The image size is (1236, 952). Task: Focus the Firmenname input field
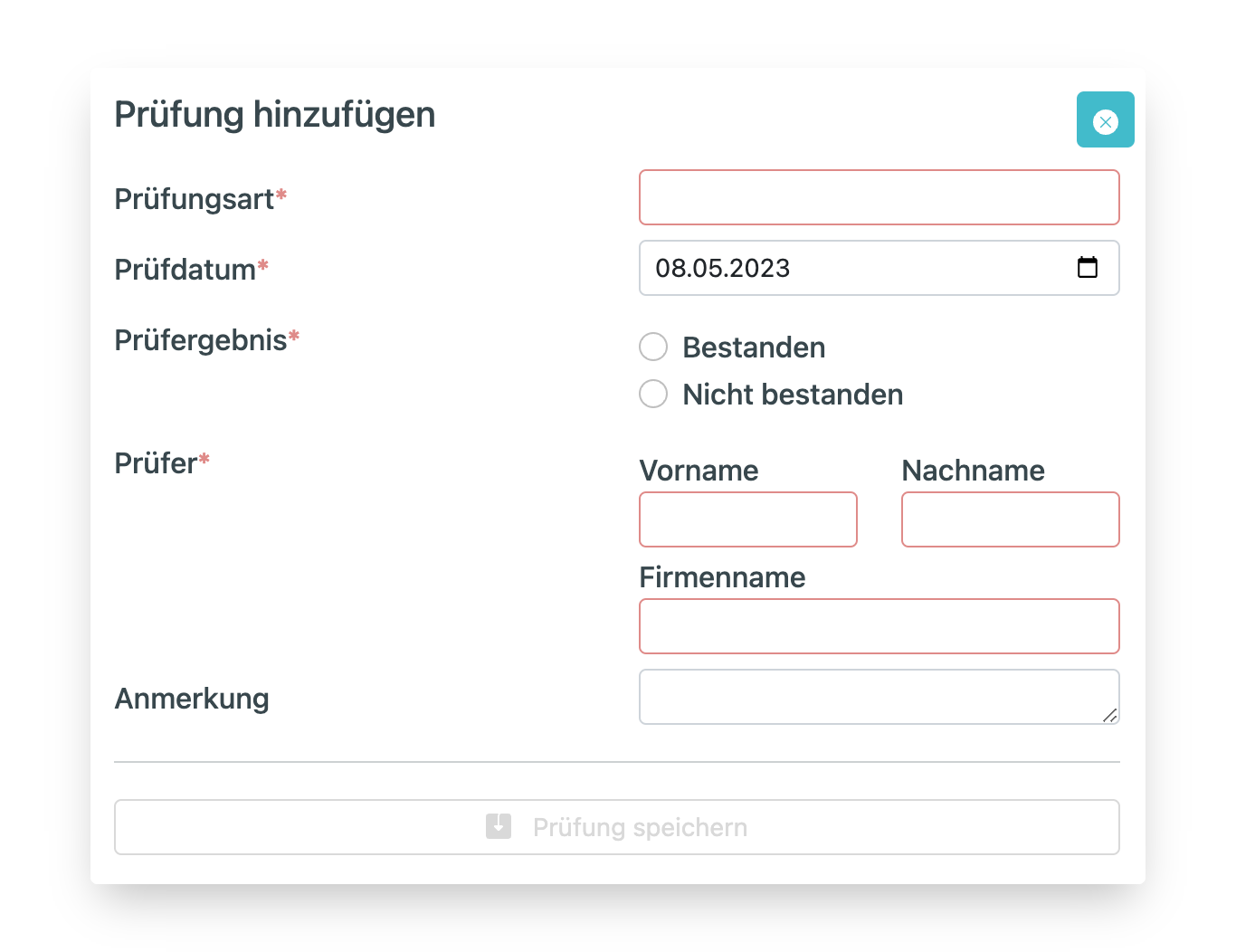[879, 626]
